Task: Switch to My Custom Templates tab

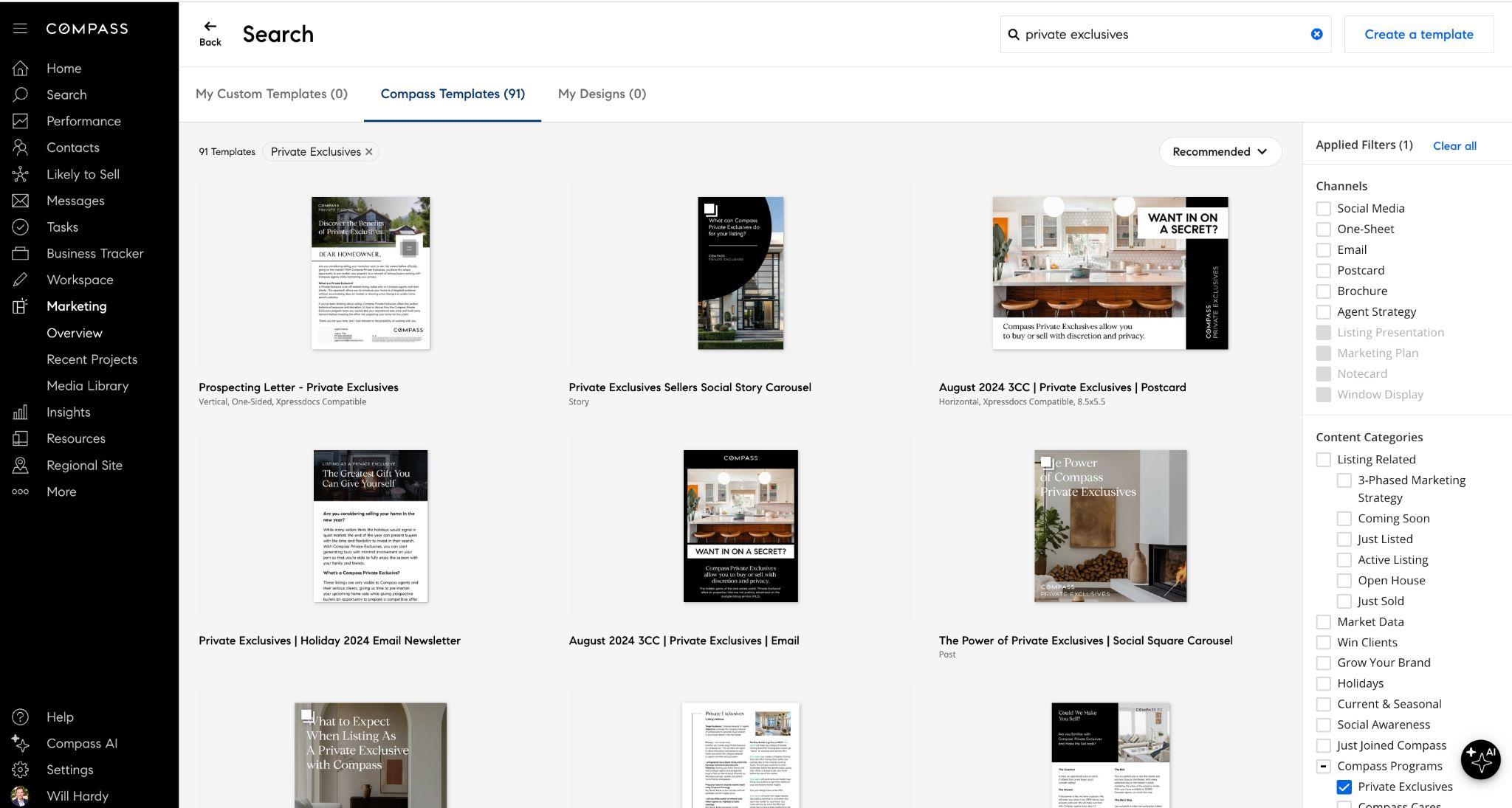Action: coord(271,94)
